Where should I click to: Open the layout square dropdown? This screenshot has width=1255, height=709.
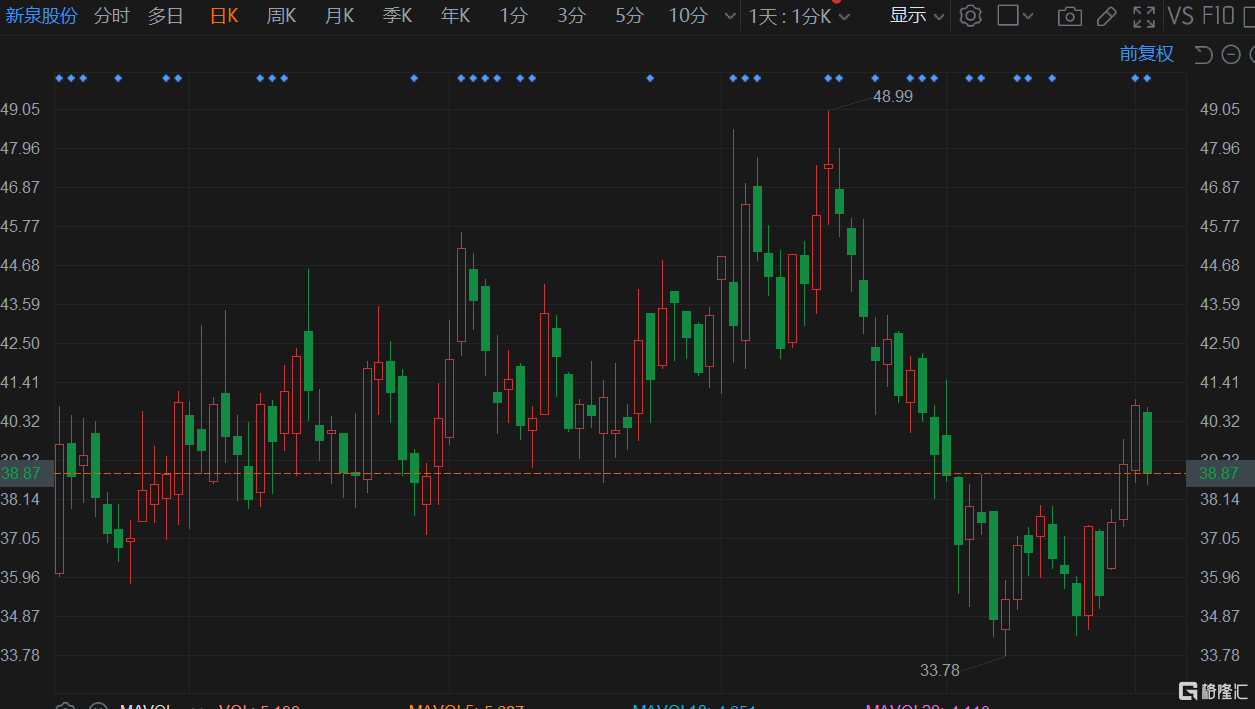1017,16
